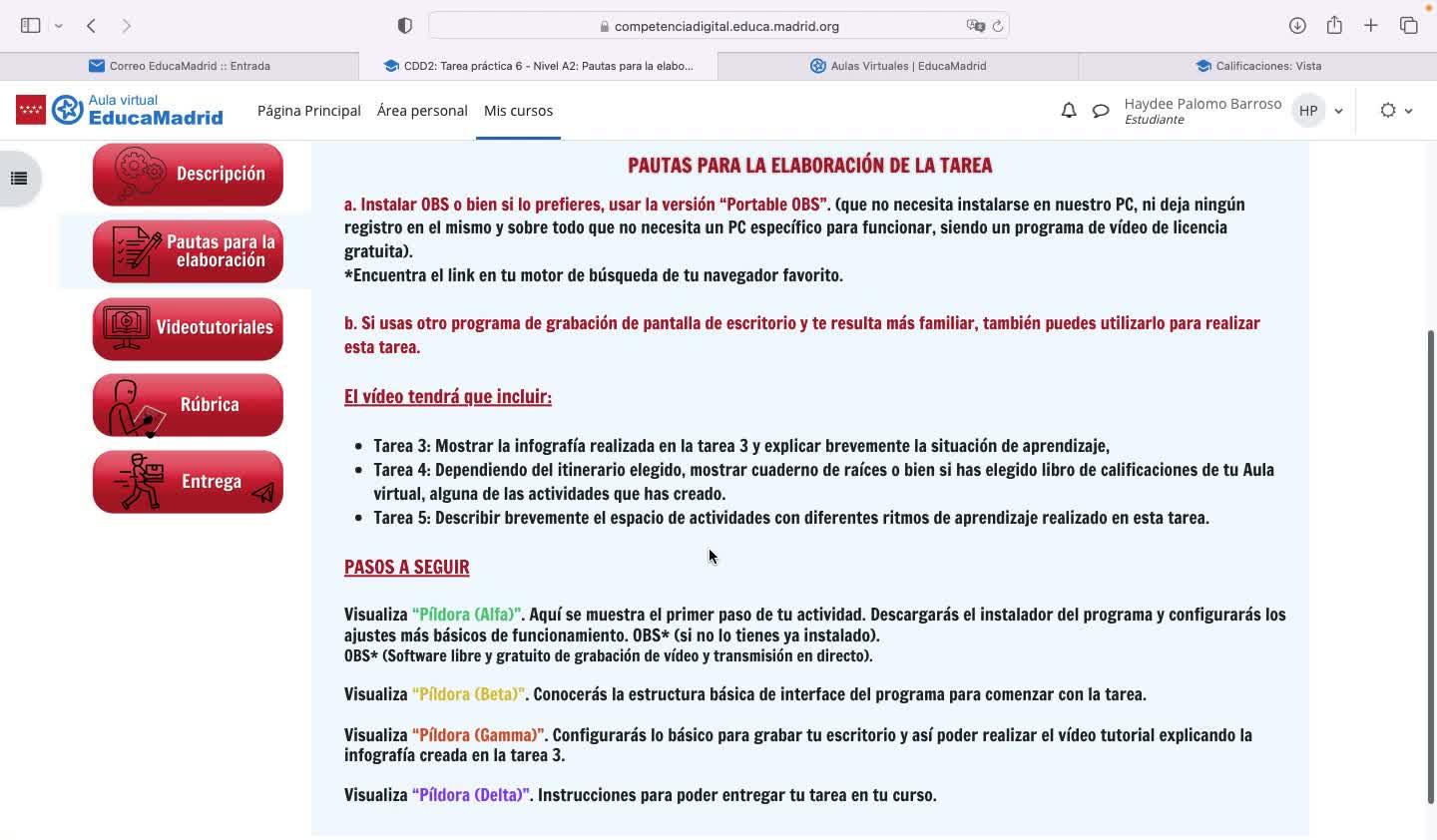
Task: Click the "Tarea 3: Mostrar la infografía" bullet
Action: pos(741,446)
